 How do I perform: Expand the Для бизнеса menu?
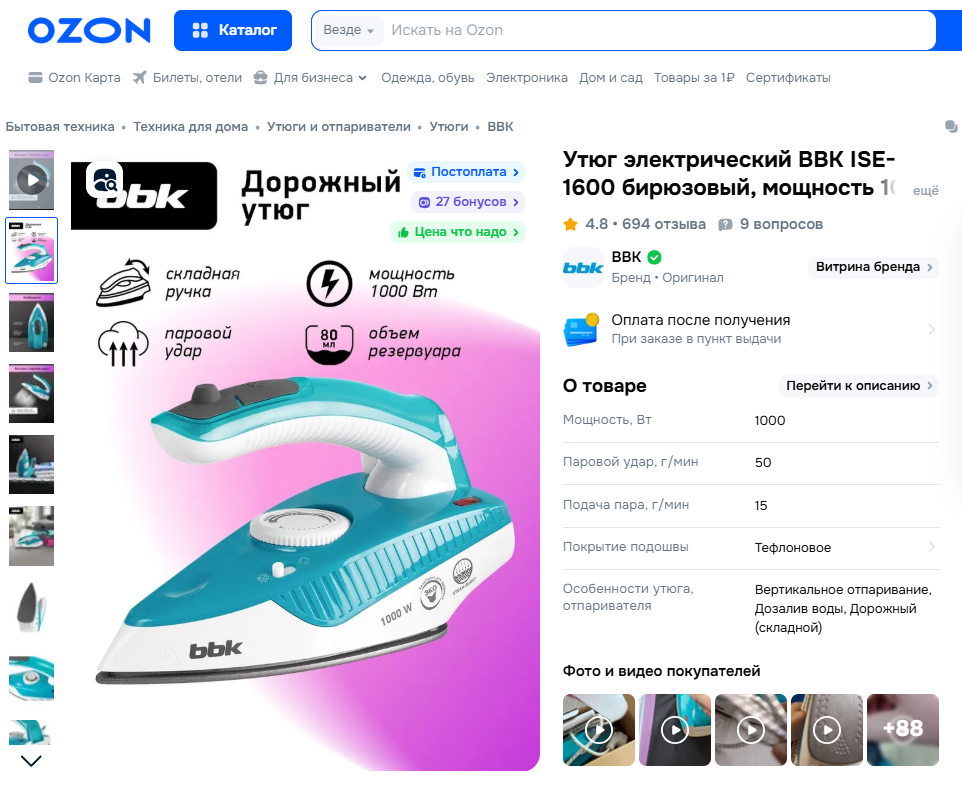coord(310,78)
